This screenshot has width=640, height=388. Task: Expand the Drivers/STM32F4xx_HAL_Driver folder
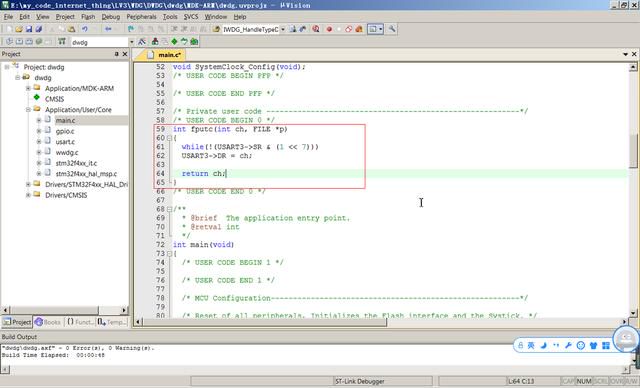[x=28, y=184]
